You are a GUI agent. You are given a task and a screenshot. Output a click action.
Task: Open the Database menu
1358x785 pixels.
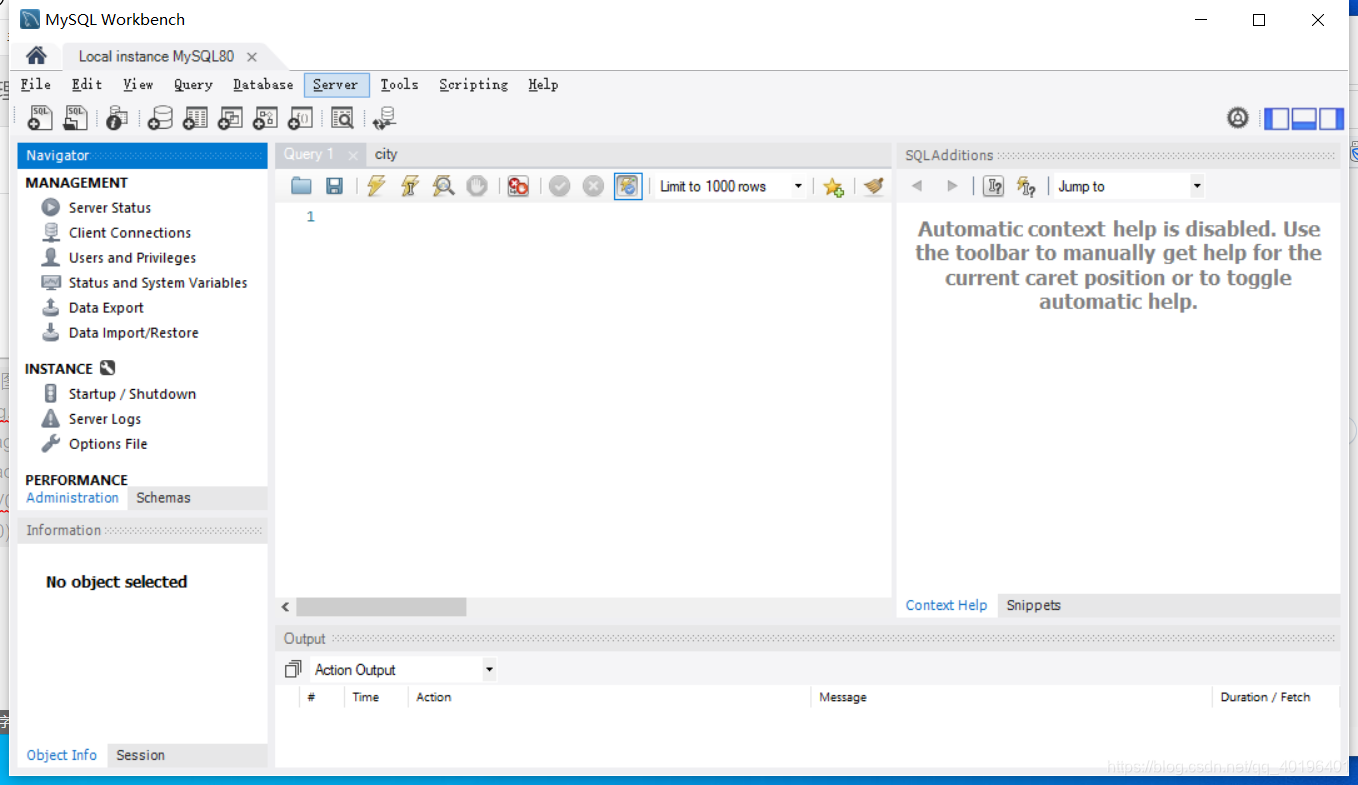point(263,85)
